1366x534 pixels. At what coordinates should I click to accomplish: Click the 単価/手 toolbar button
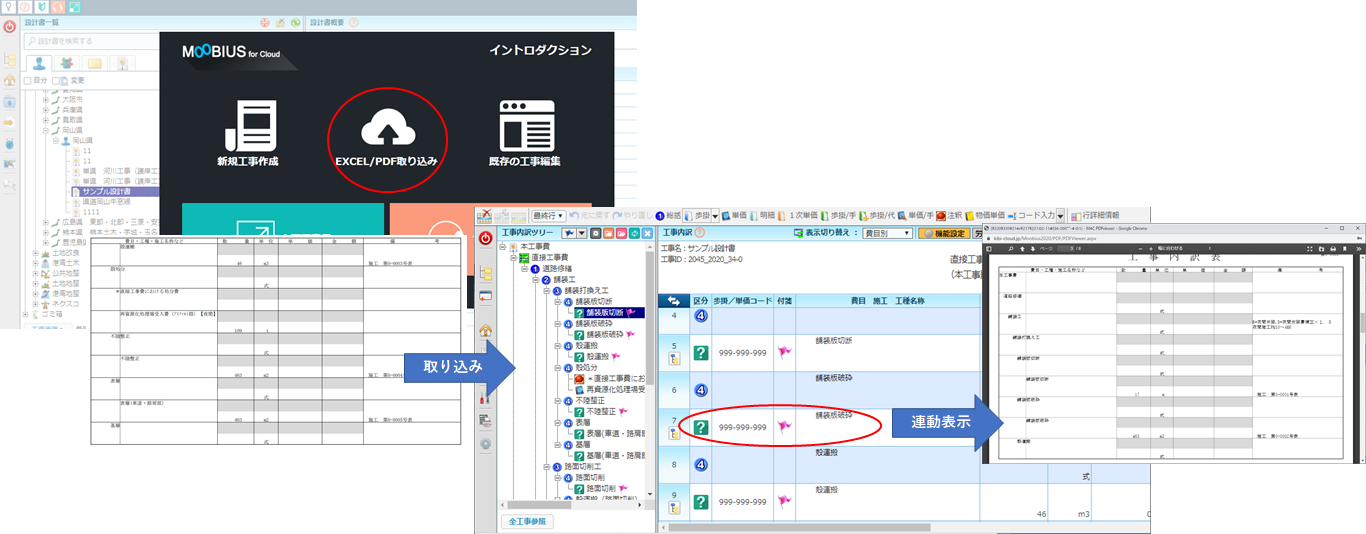(x=915, y=215)
